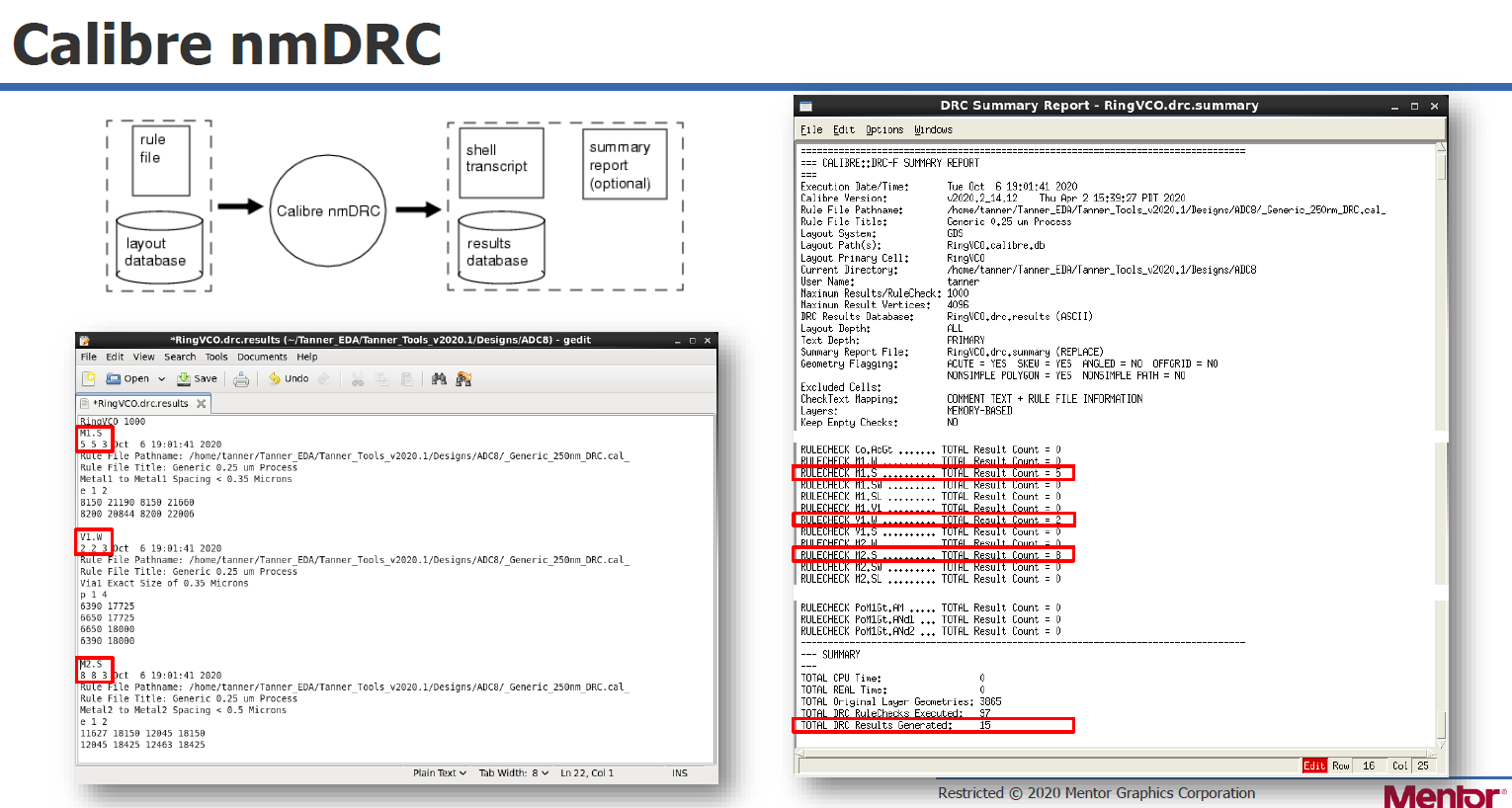Click the scroll-up arrow in DRC Summary Report

point(1441,147)
